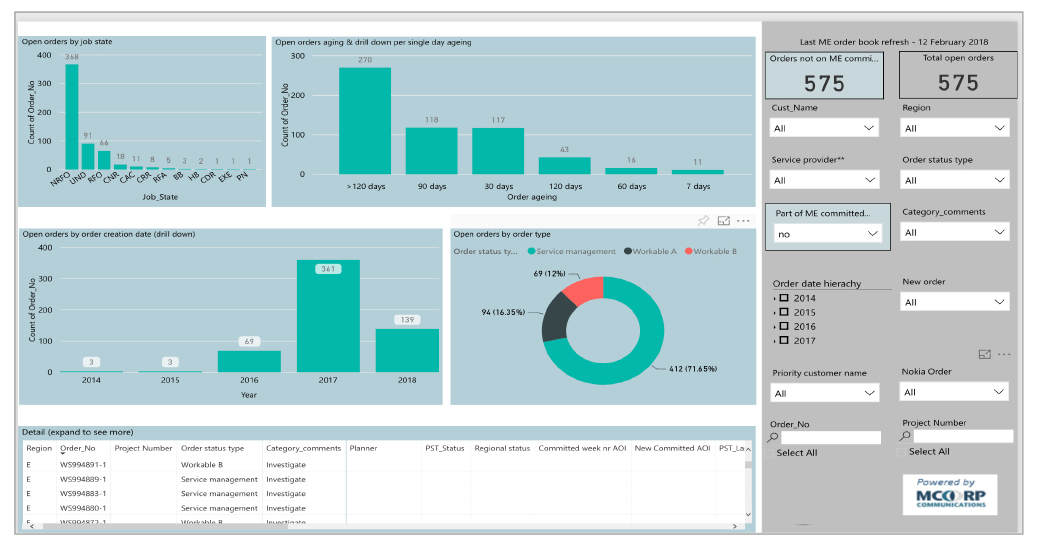Click the Workable B legend color marker

pyautogui.click(x=687, y=251)
